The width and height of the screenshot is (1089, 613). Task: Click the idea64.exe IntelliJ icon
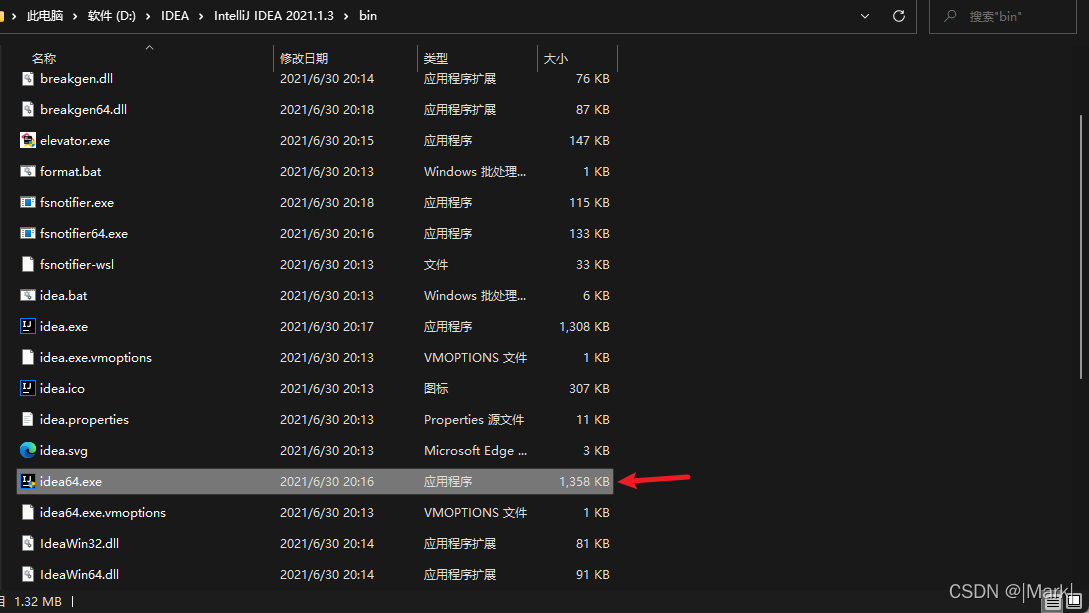point(27,481)
